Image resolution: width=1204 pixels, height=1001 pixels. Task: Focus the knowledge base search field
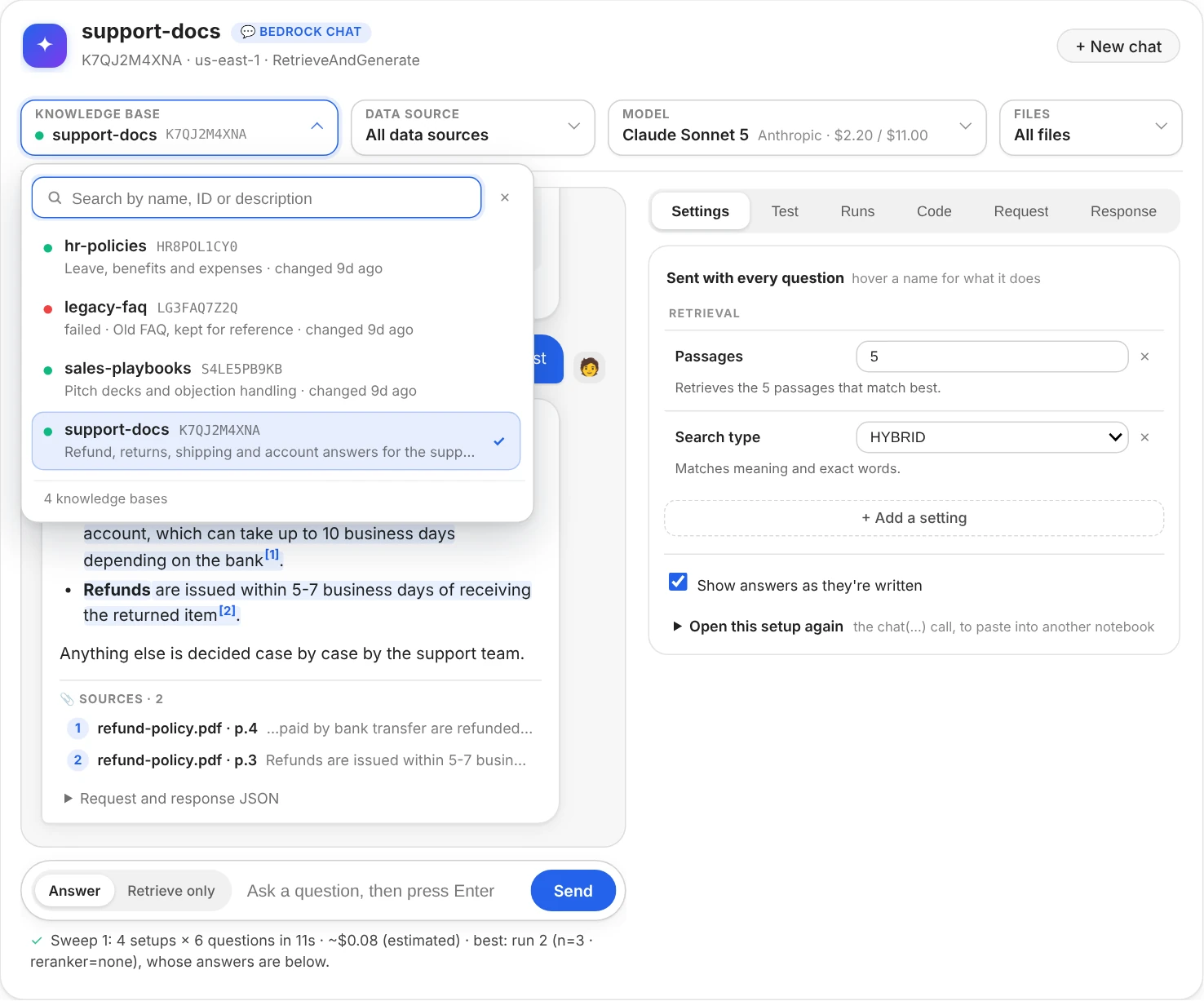256,198
